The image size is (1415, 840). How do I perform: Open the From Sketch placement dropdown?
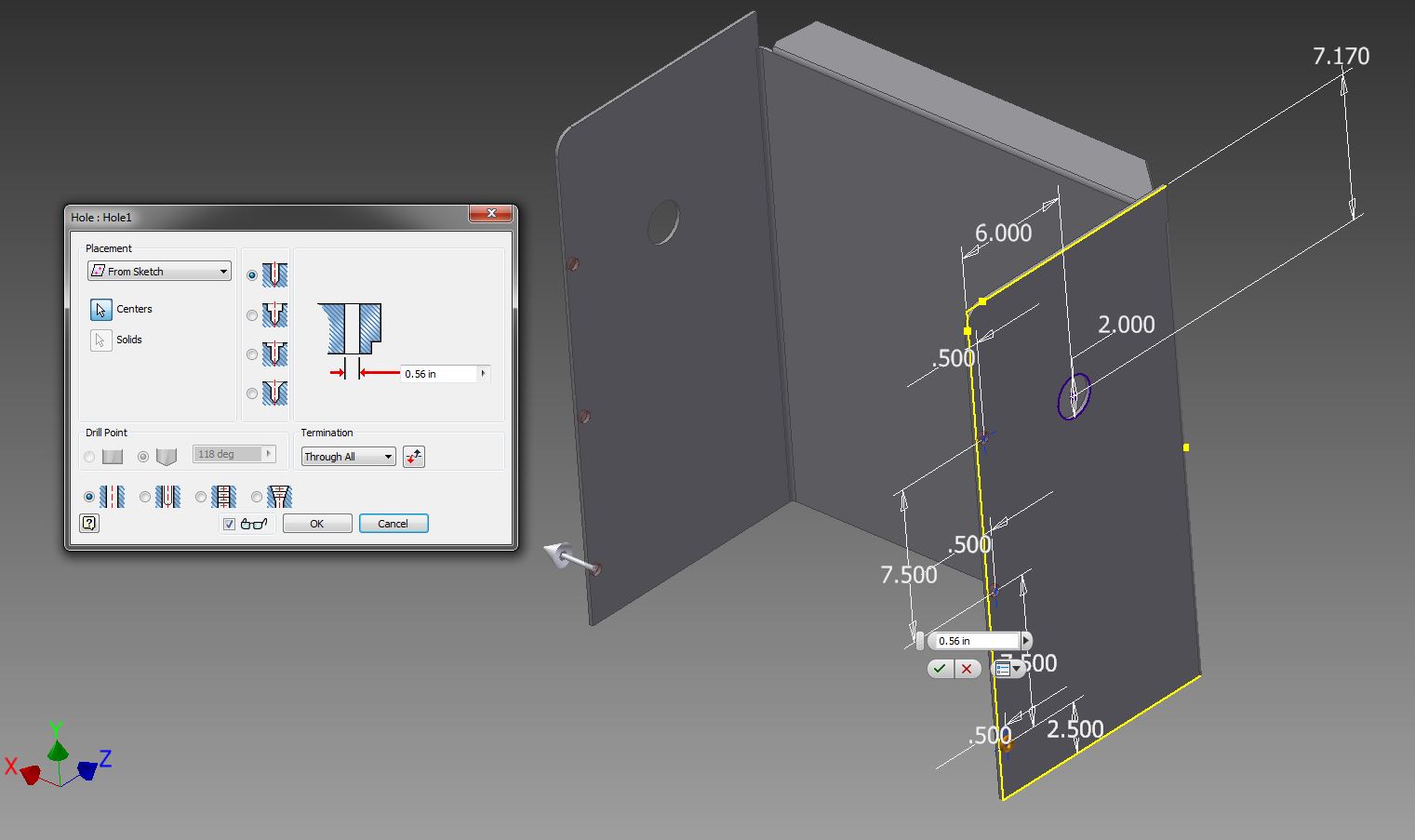click(159, 271)
